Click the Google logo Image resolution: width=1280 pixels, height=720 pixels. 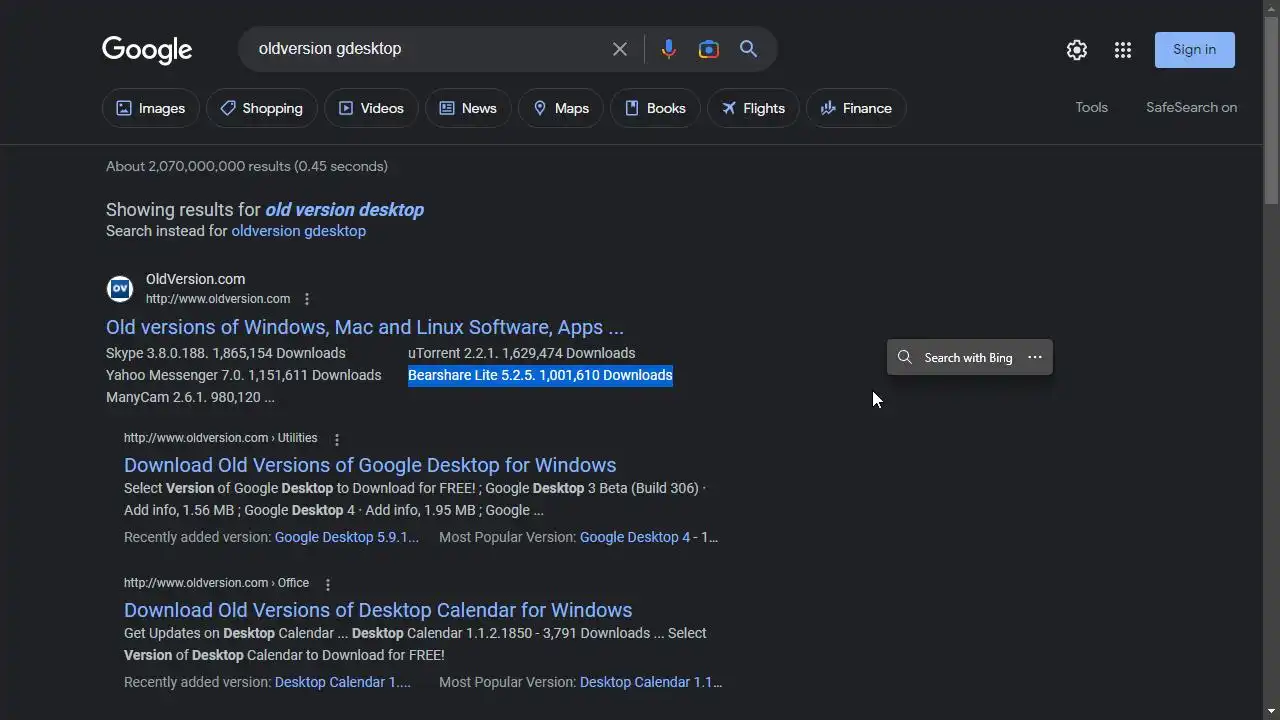[147, 50]
